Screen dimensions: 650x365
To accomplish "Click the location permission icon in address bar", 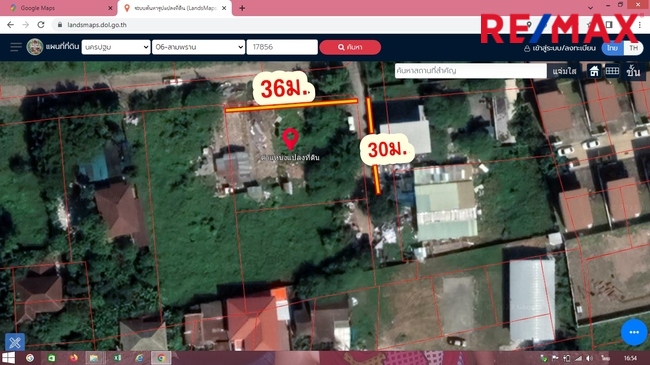I will [529, 25].
